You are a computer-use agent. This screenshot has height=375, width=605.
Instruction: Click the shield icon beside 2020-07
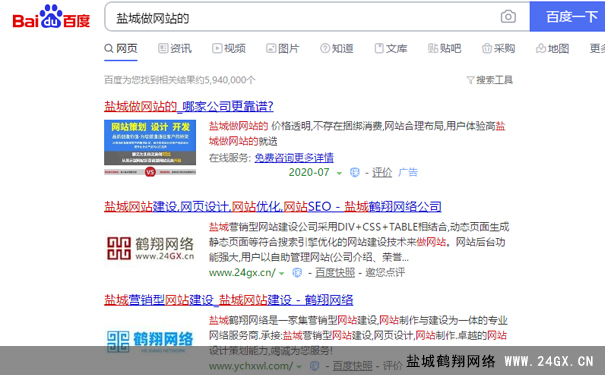[355, 172]
